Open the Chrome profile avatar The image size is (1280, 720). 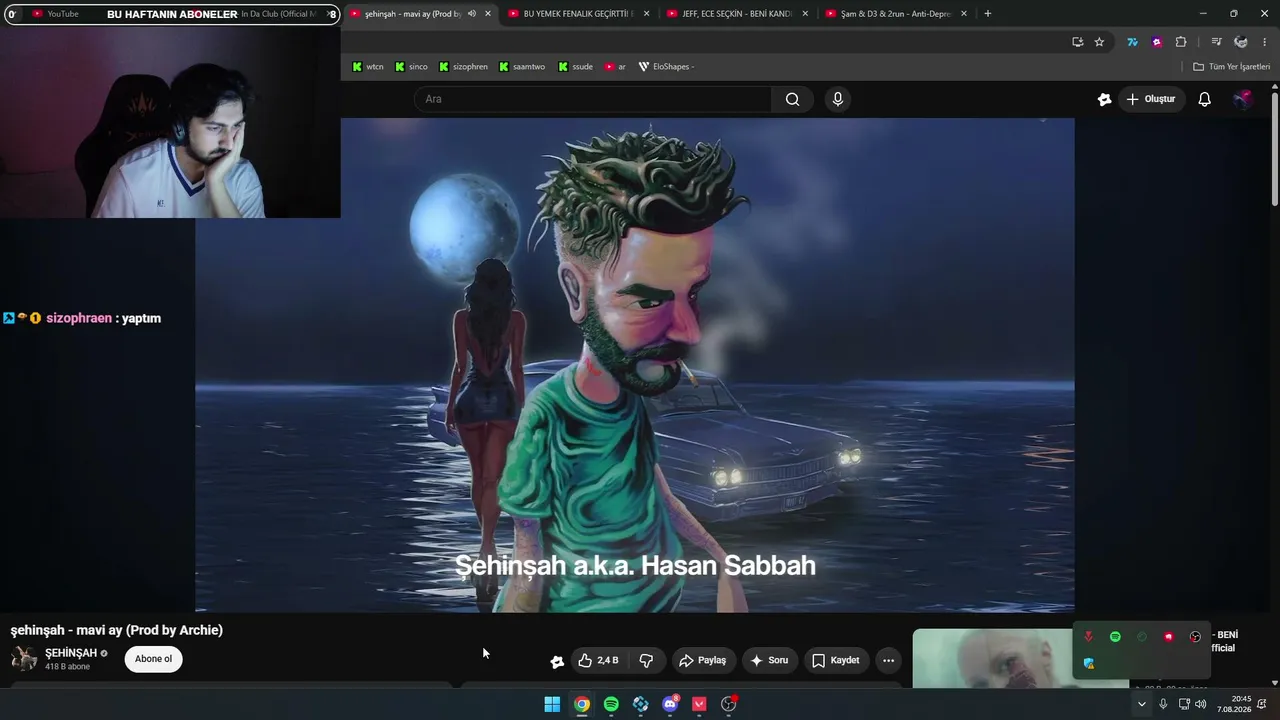[x=1241, y=42]
